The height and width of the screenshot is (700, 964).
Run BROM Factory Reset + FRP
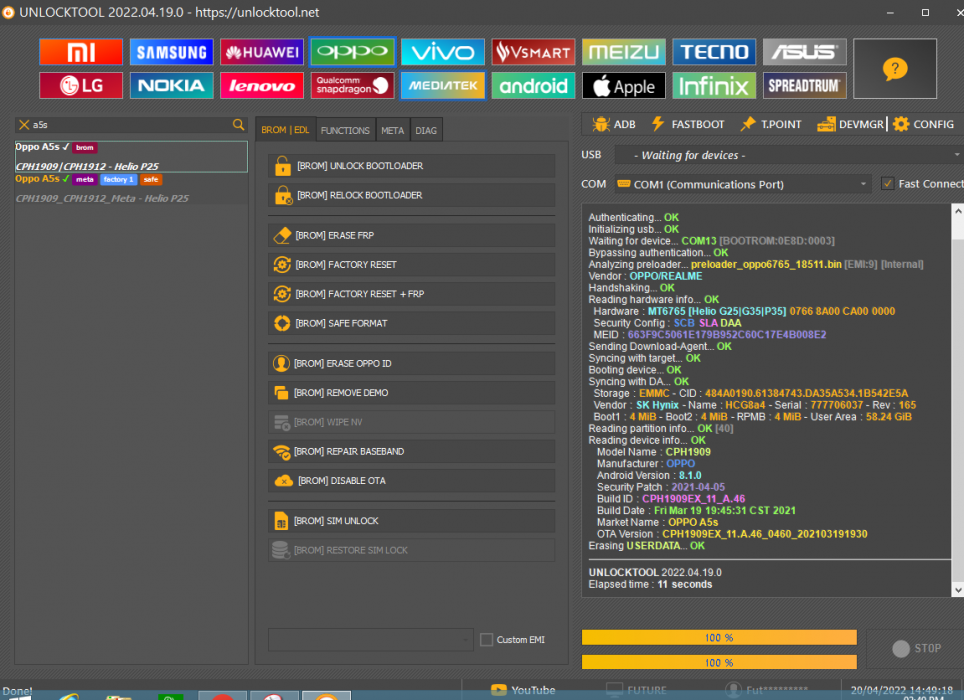411,294
